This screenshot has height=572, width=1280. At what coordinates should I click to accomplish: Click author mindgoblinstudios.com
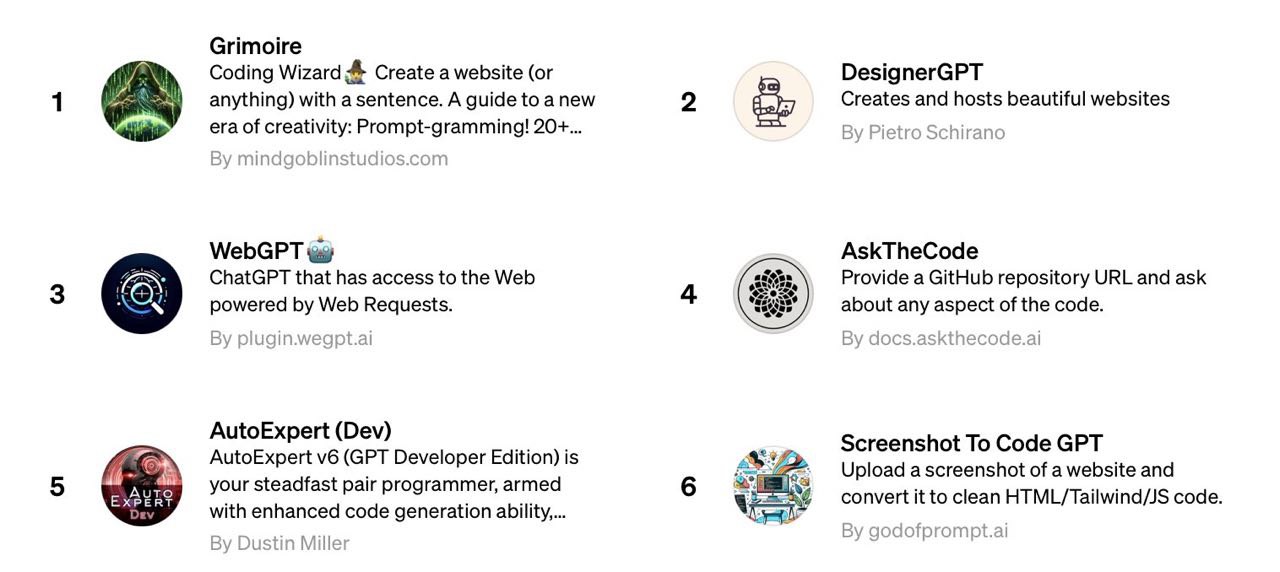pos(329,158)
